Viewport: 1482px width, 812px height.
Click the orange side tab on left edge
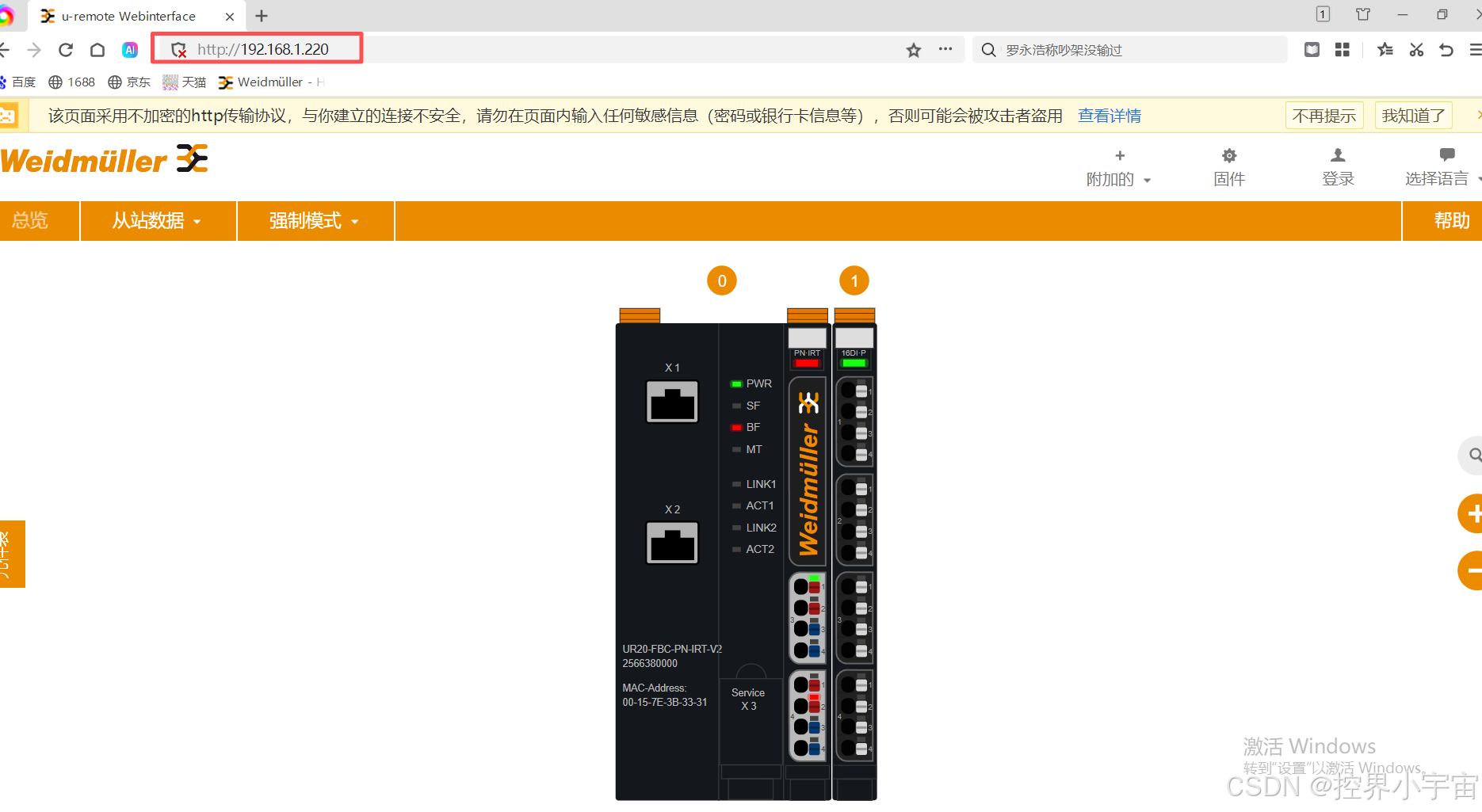[13, 554]
